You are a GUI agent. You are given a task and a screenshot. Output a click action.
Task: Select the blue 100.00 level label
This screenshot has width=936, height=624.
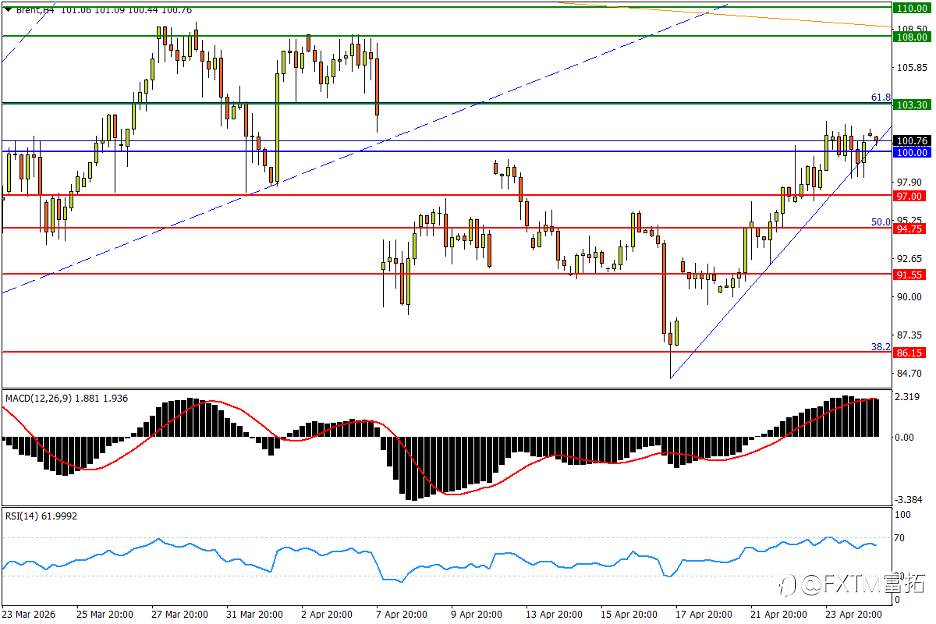click(x=911, y=152)
